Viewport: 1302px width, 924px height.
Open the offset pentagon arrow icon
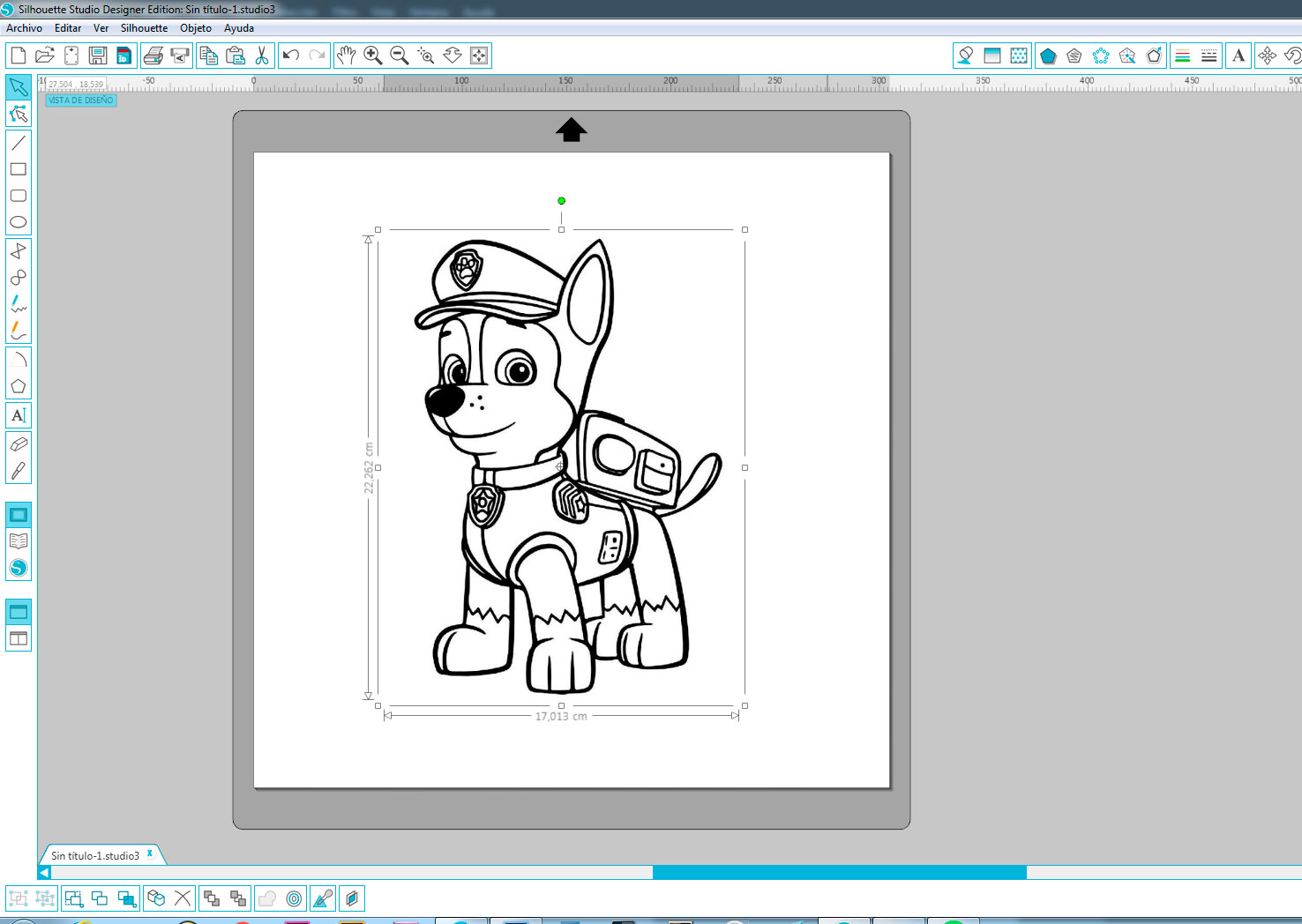pos(1154,56)
